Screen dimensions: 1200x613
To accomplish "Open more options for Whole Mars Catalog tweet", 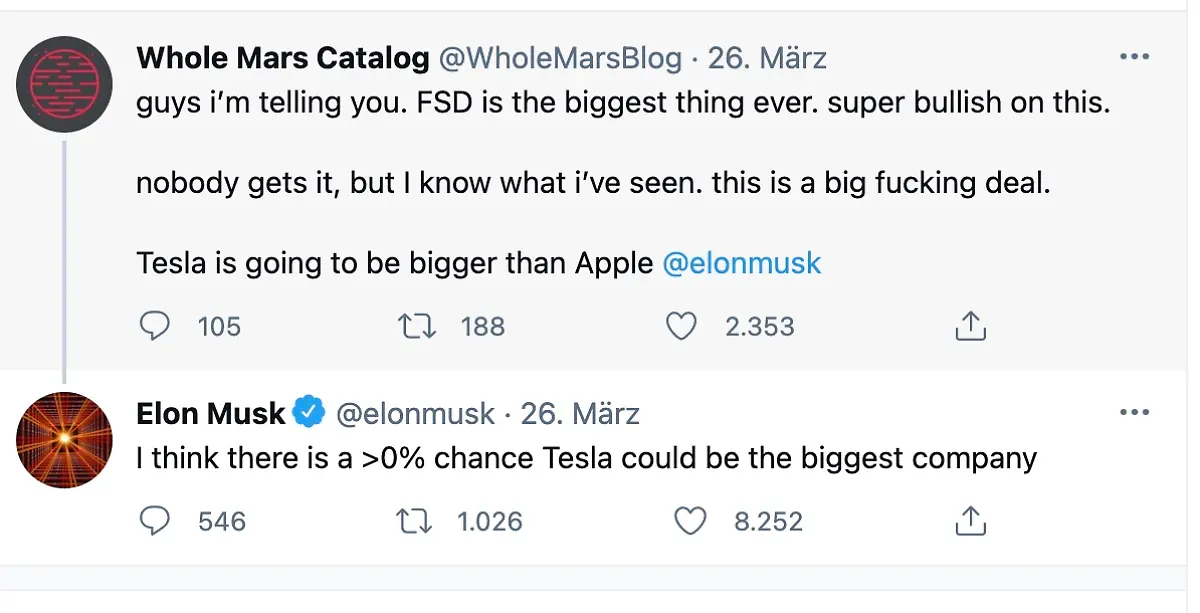I will (1134, 58).
